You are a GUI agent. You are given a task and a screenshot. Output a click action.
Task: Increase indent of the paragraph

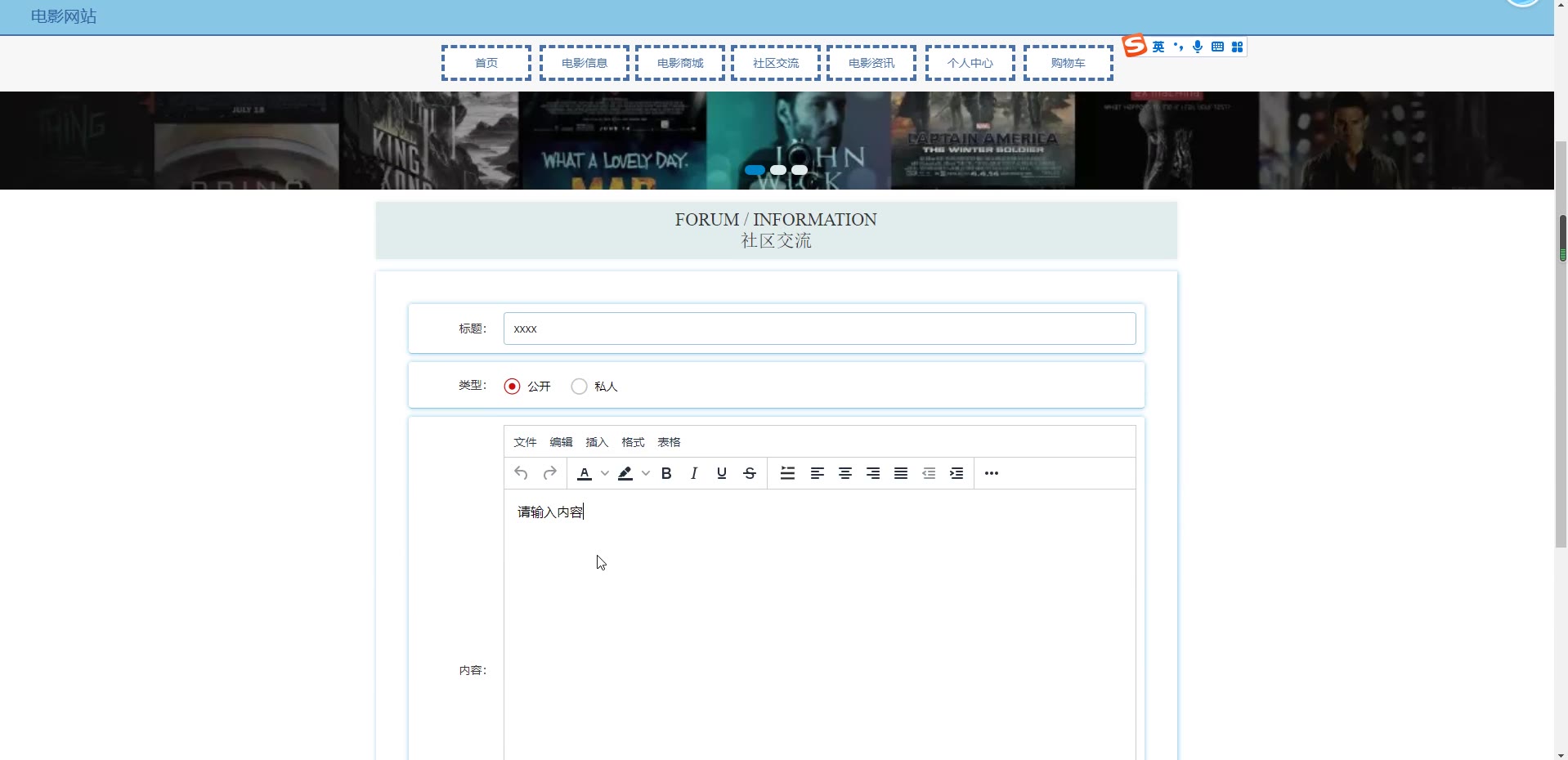[x=956, y=473]
